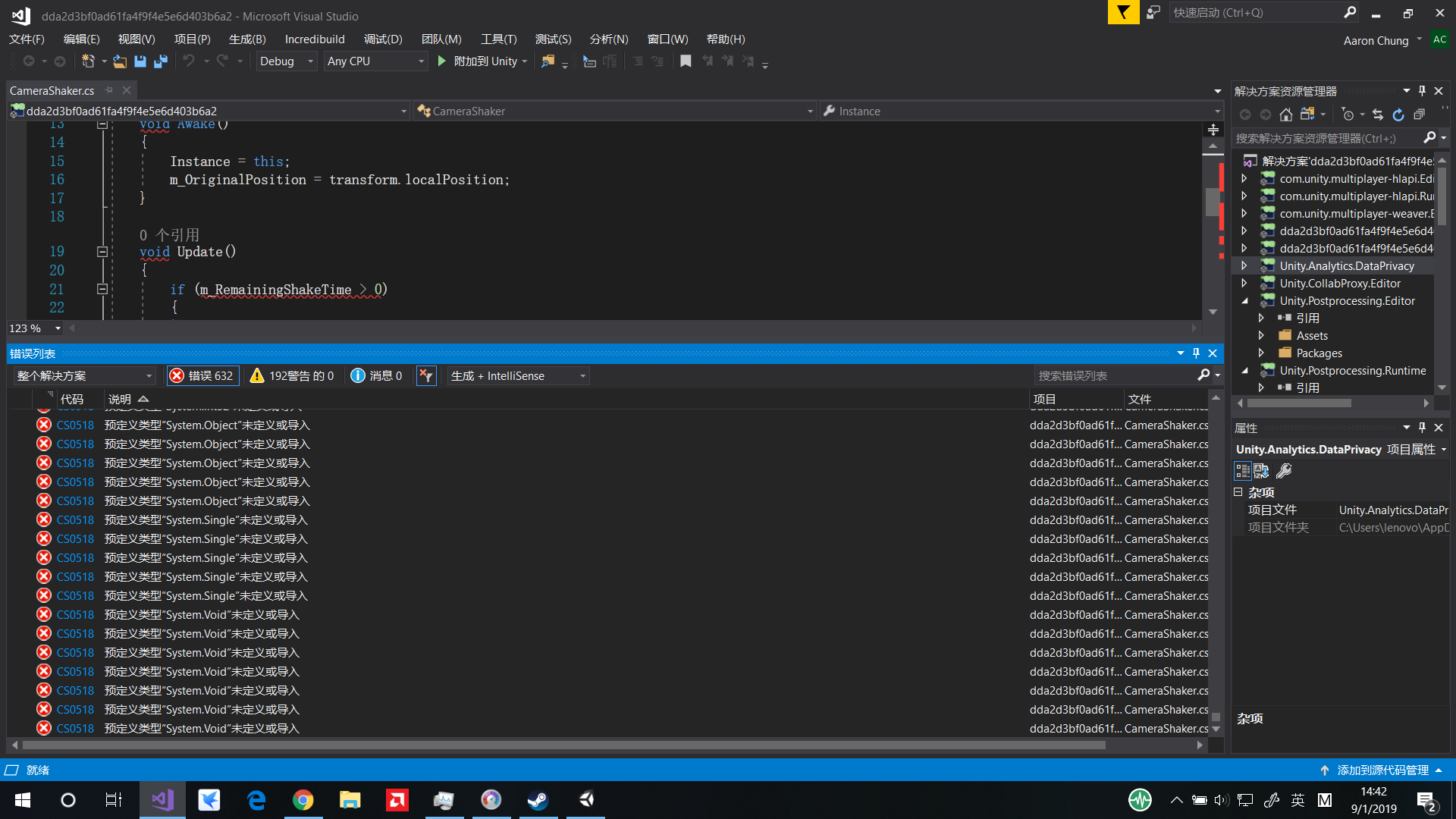Open the 调试 menu
The image size is (1456, 819).
382,39
